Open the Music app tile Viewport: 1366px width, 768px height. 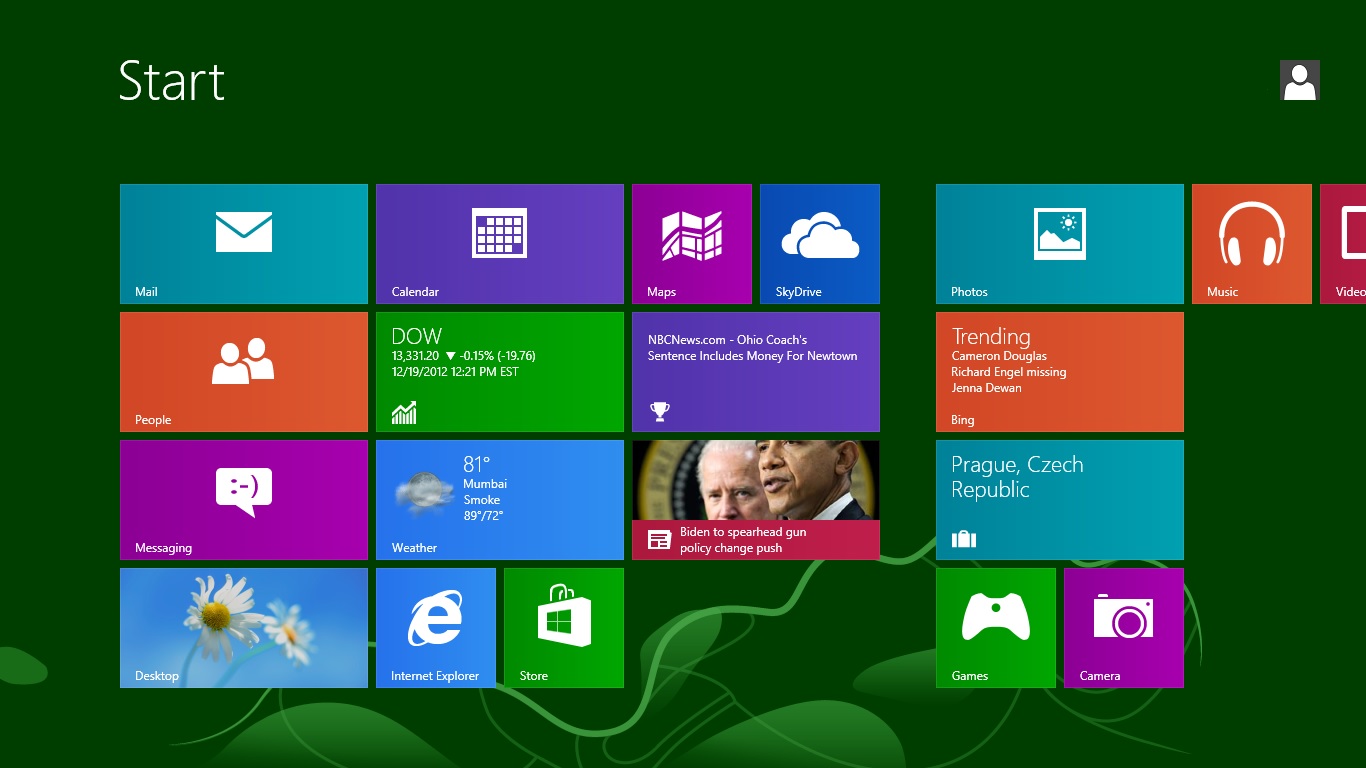[x=1251, y=243]
